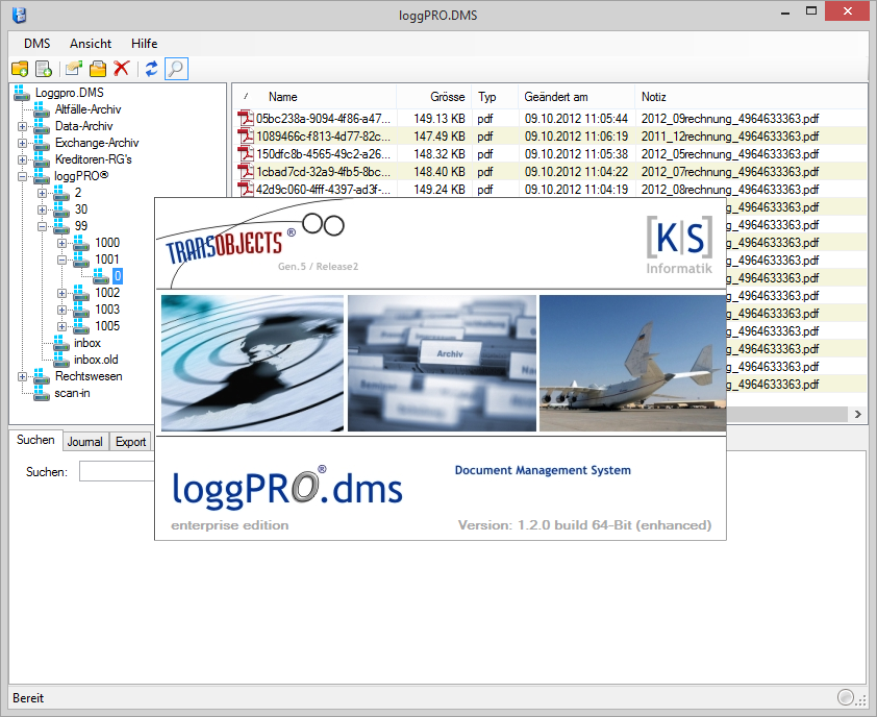877x717 pixels.
Task: Click the Altfälle-Archiv archive icon
Action: [41, 110]
